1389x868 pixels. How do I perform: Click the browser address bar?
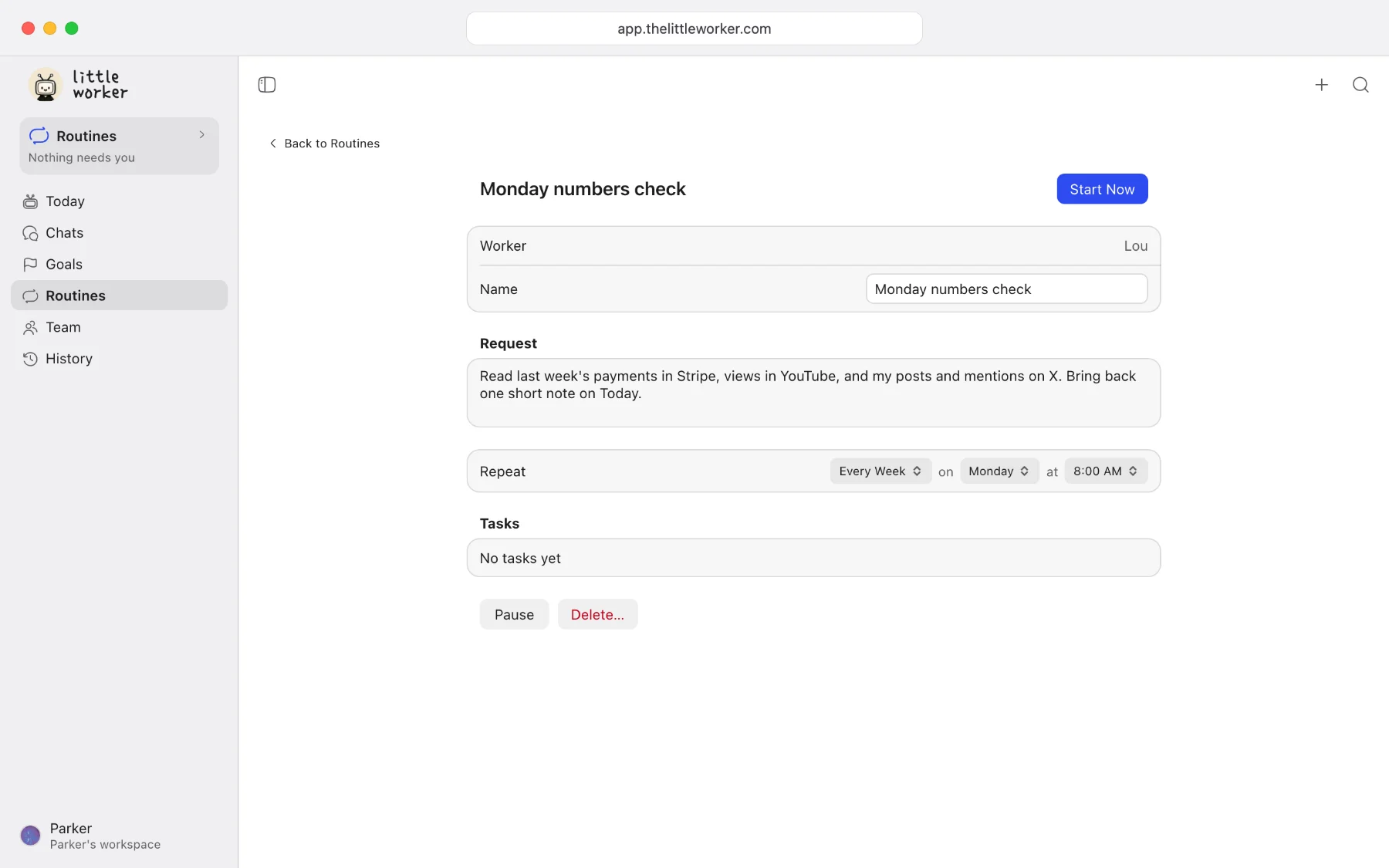tap(694, 29)
